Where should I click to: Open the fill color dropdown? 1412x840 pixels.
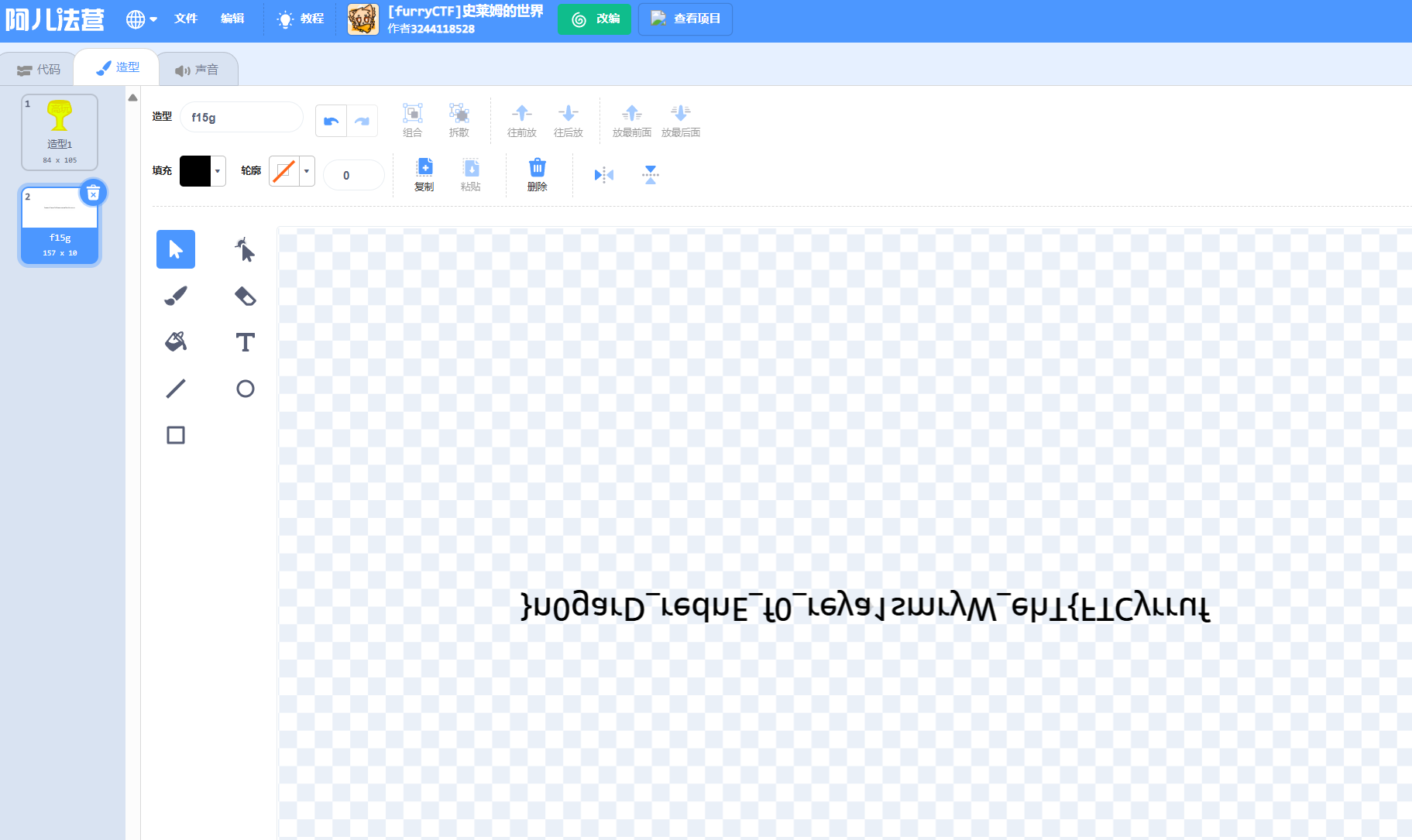[x=218, y=171]
